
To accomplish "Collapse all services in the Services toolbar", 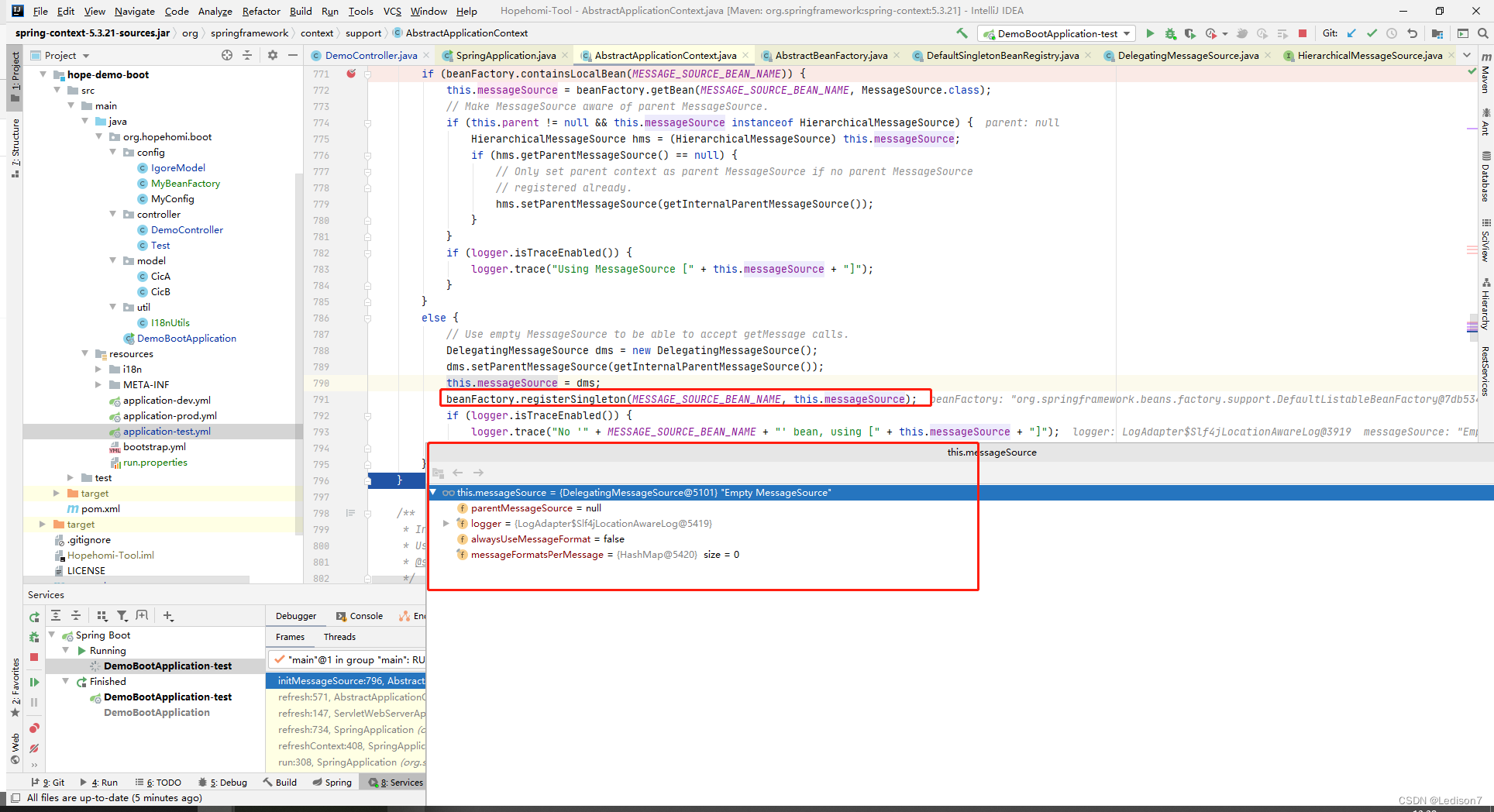I will 76,615.
